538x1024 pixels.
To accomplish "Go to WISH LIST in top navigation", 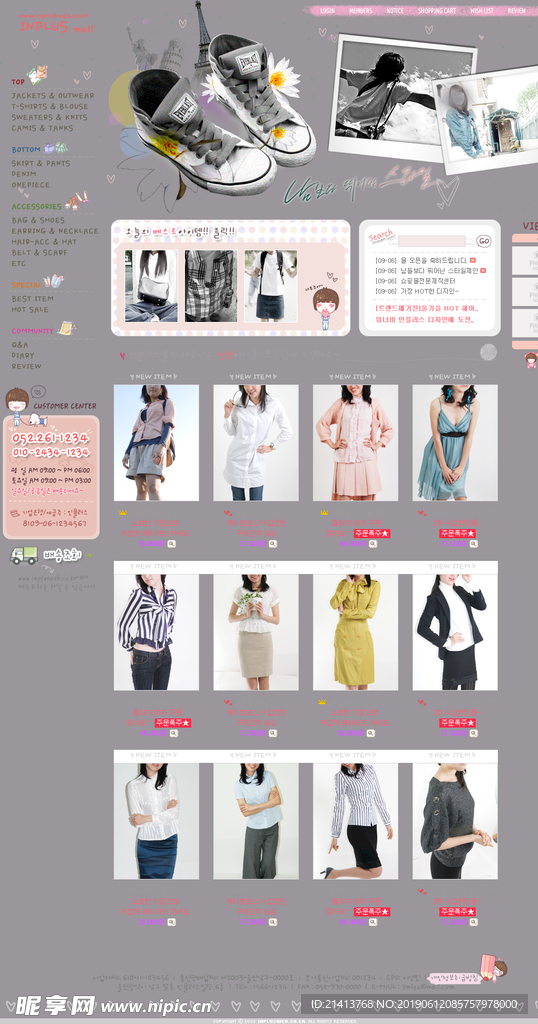I will pyautogui.click(x=482, y=10).
